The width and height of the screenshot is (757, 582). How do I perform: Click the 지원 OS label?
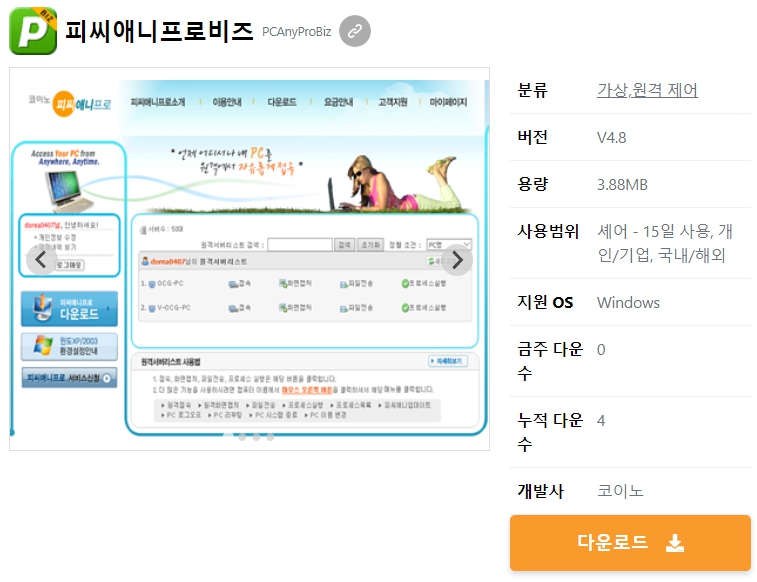(545, 302)
